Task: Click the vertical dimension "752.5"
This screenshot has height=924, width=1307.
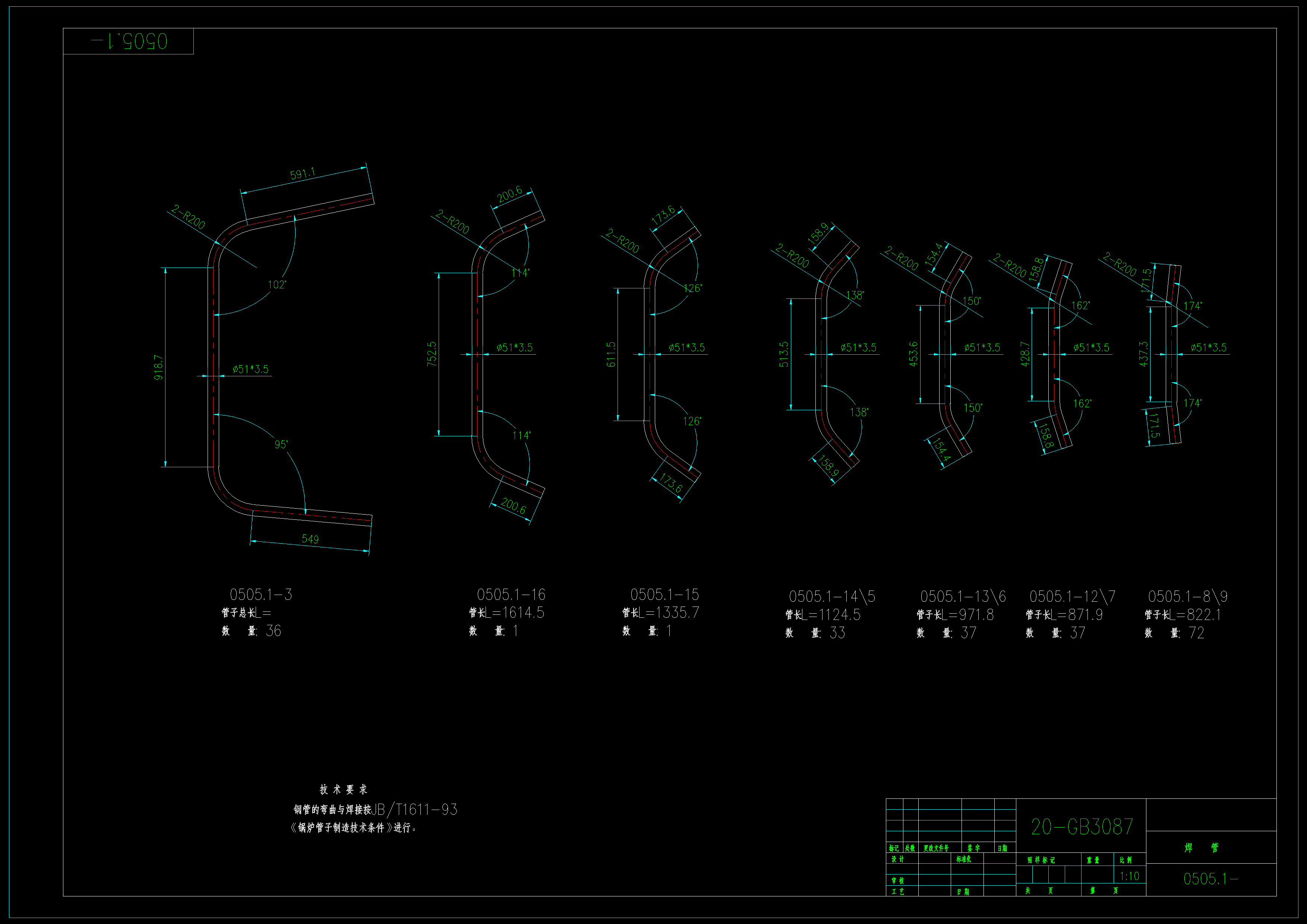Action: [432, 353]
